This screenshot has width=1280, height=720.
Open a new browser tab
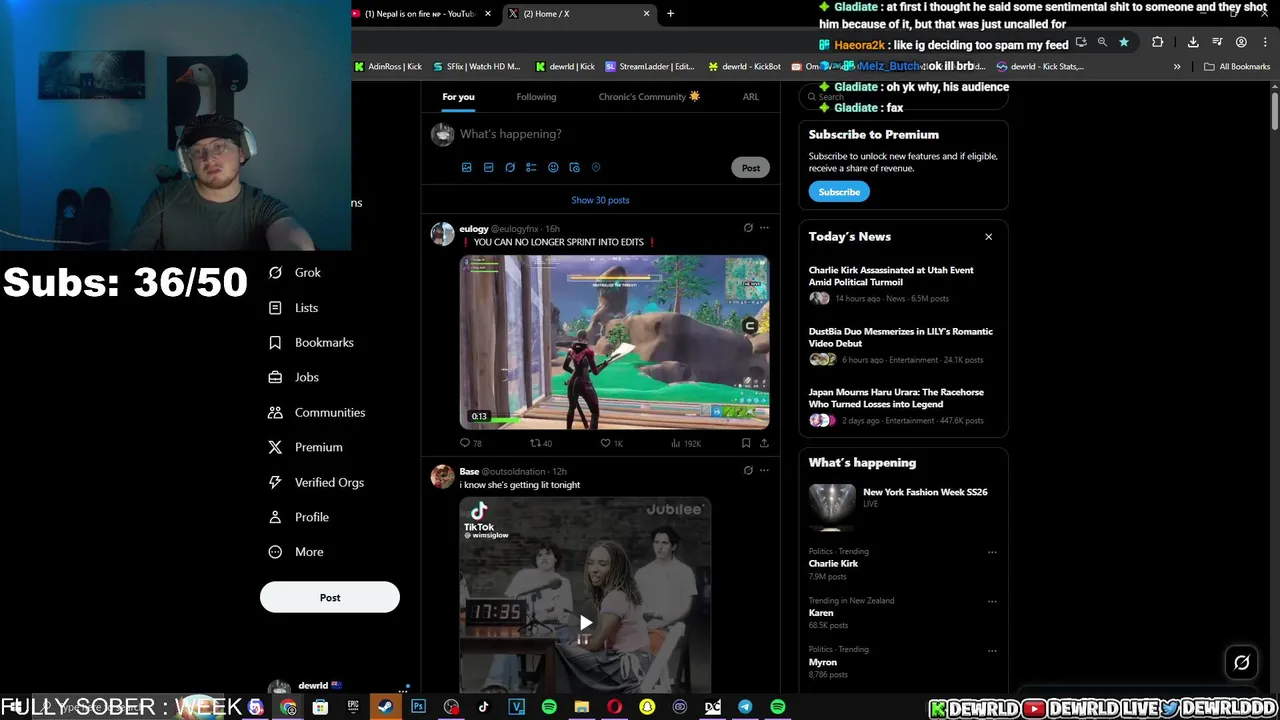tap(670, 14)
